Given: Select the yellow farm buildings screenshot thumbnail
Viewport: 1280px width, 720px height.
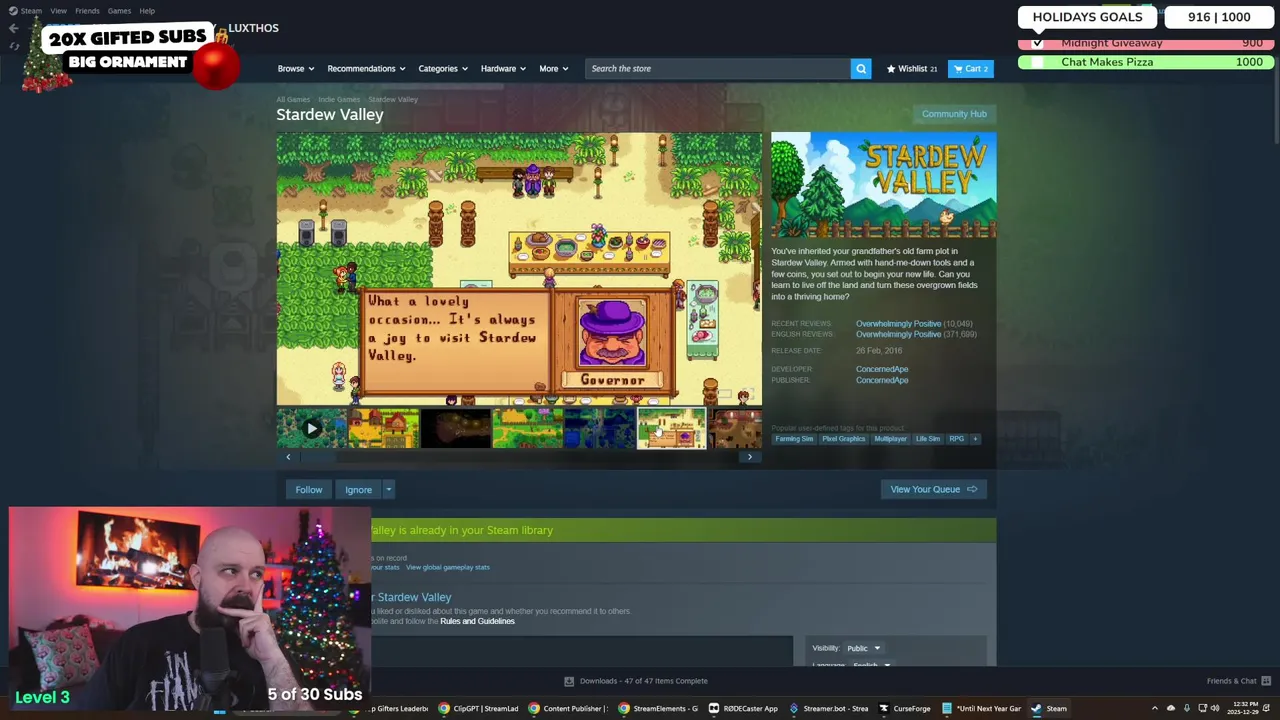Looking at the screenshot, I should coord(384,429).
